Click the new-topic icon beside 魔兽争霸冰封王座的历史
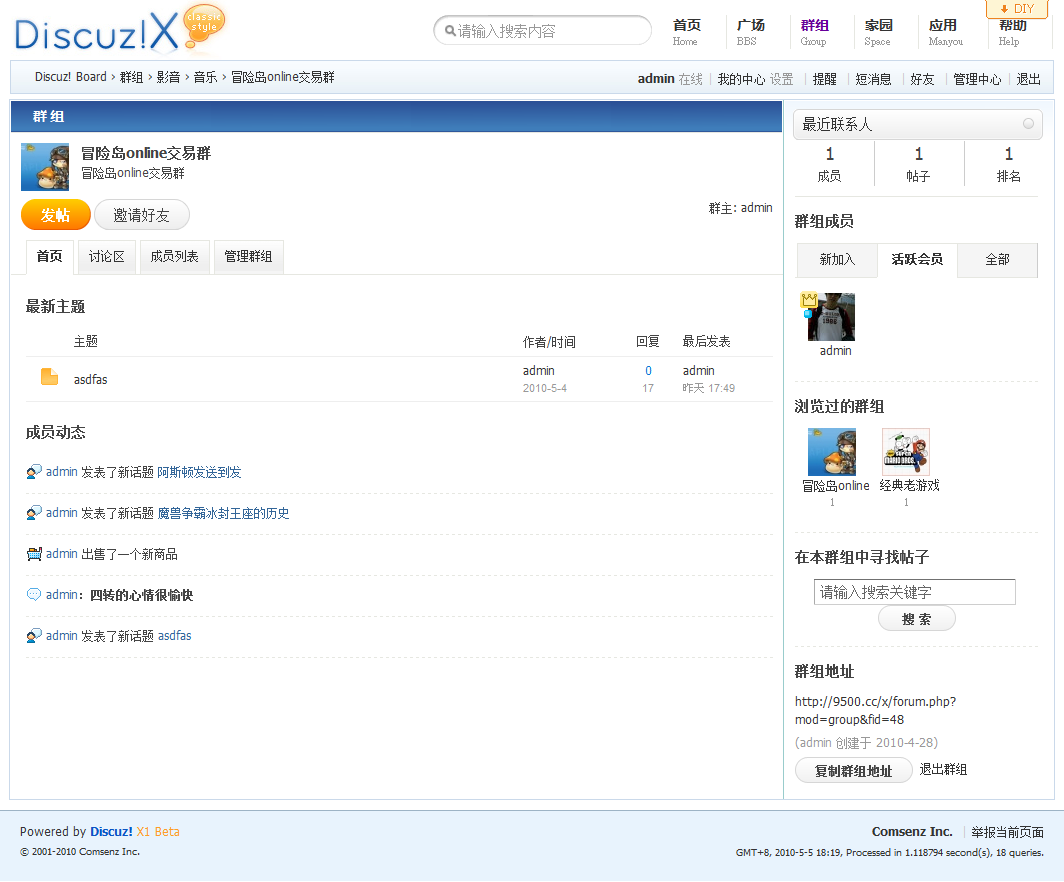The height and width of the screenshot is (882, 1064). click(34, 513)
